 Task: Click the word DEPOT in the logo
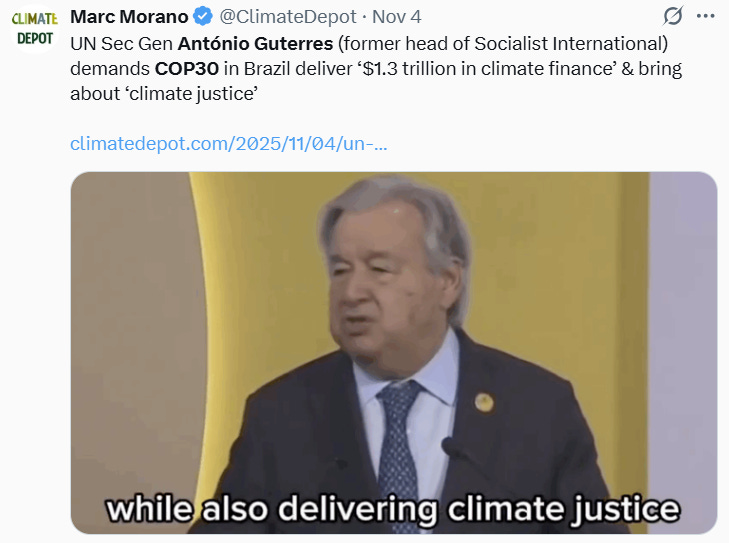coord(35,39)
